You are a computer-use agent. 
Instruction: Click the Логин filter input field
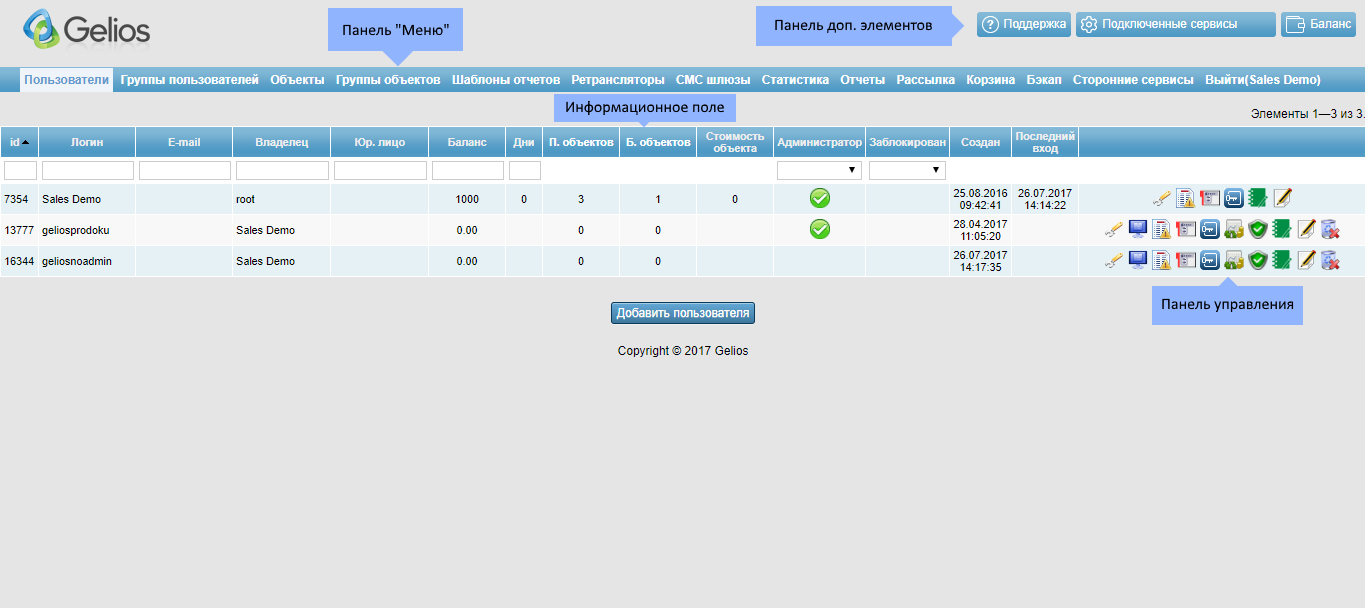(x=86, y=169)
